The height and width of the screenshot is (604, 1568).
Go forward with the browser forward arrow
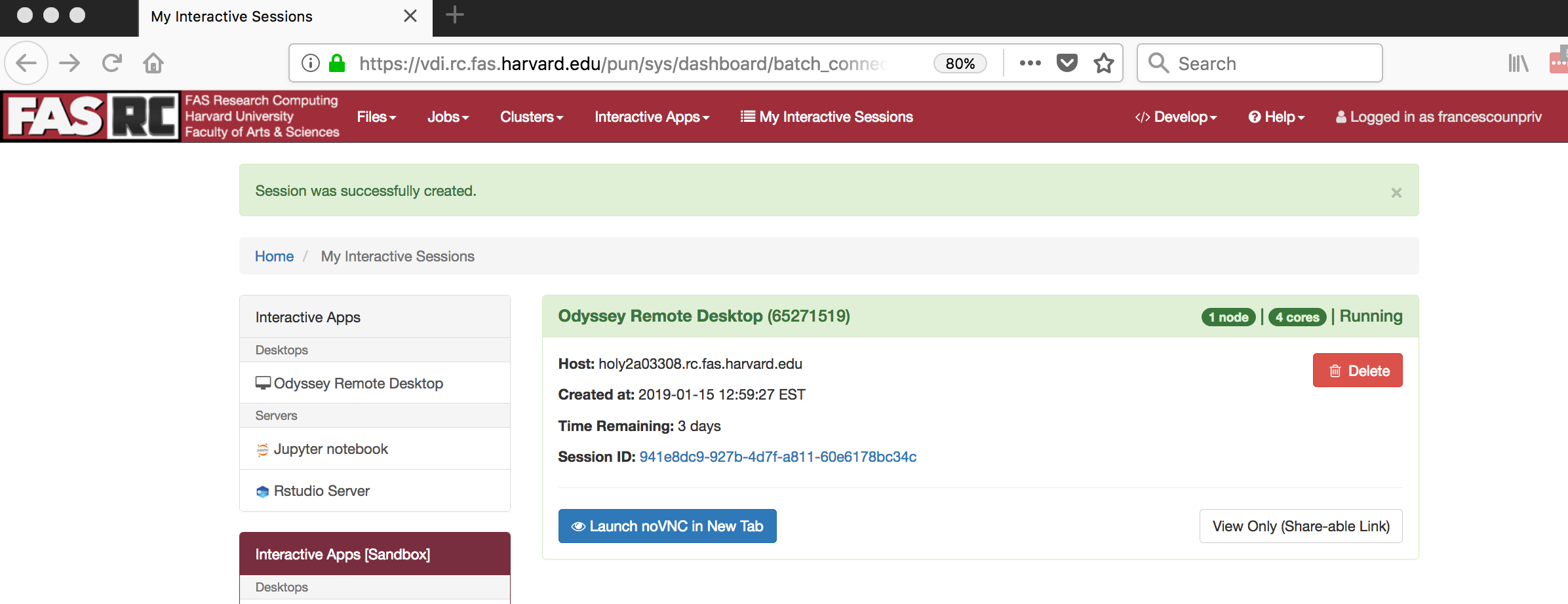(x=69, y=64)
